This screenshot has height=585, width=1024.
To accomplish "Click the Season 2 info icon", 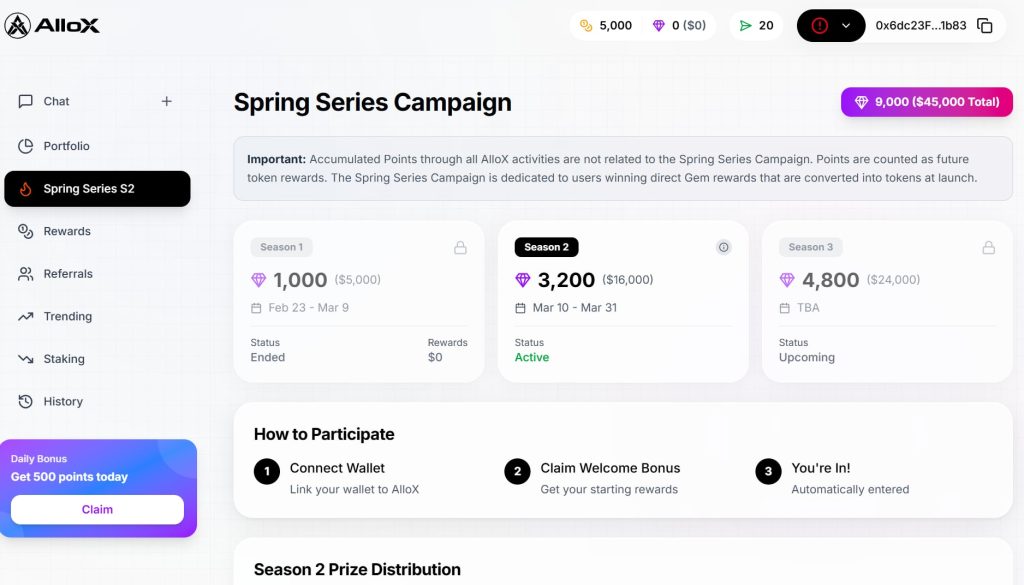I will tap(724, 247).
